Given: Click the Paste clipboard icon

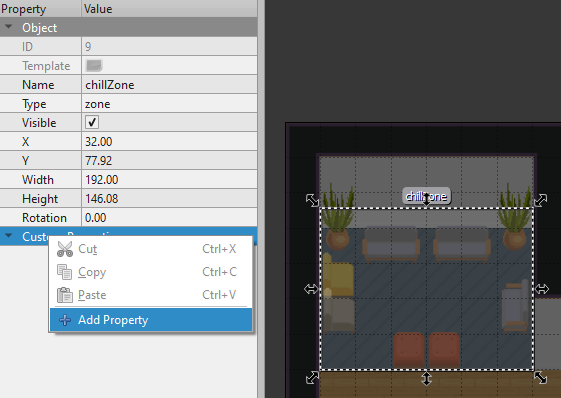Looking at the screenshot, I should coord(65,295).
